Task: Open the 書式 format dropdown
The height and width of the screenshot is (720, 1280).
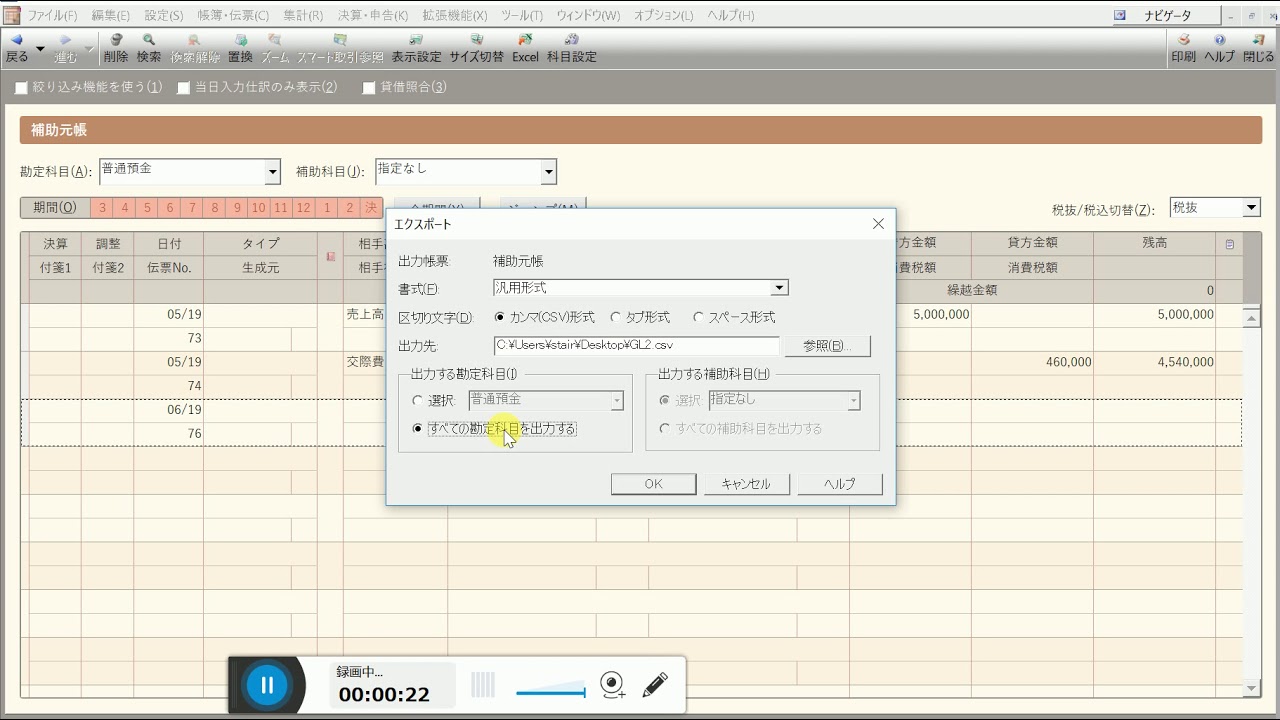Action: pyautogui.click(x=779, y=288)
